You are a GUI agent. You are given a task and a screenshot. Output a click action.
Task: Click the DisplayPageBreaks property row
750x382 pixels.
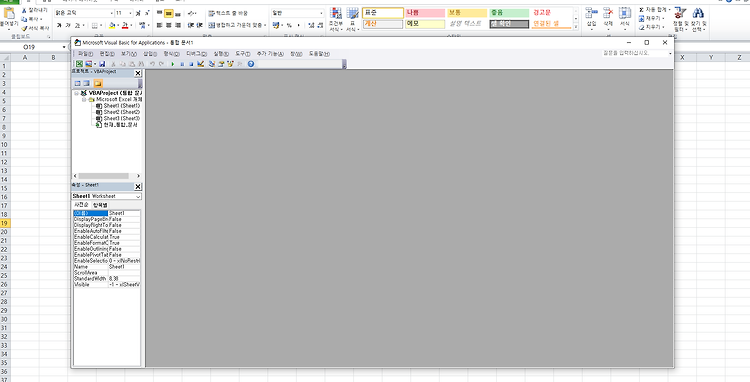(x=107, y=219)
